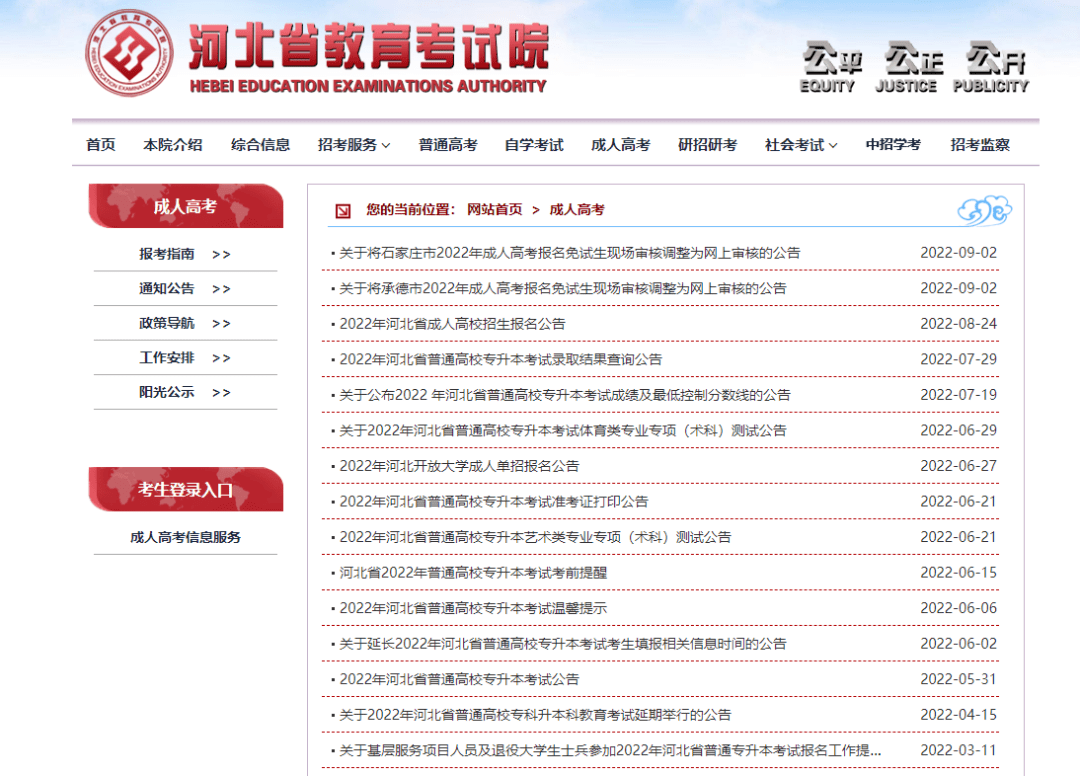This screenshot has height=776, width=1080.
Task: Select 普通高考 in the nav bar
Action: click(x=448, y=145)
